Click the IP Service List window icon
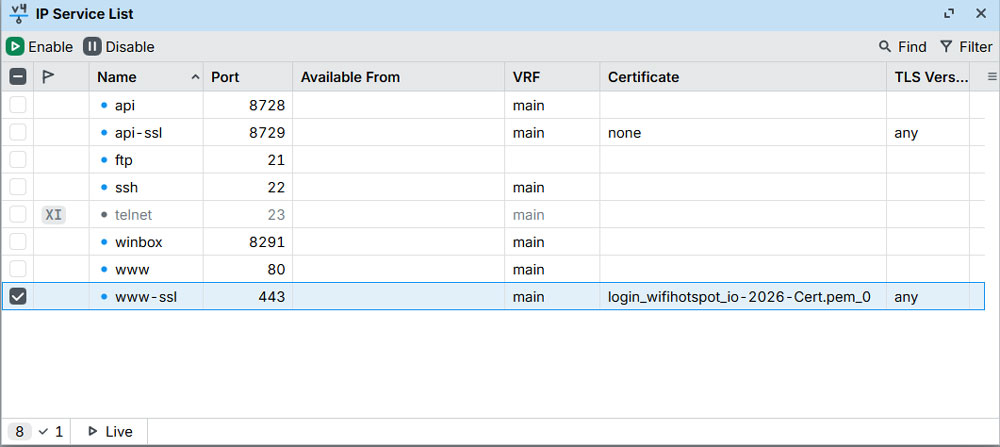This screenshot has width=1000, height=447. pos(17,14)
